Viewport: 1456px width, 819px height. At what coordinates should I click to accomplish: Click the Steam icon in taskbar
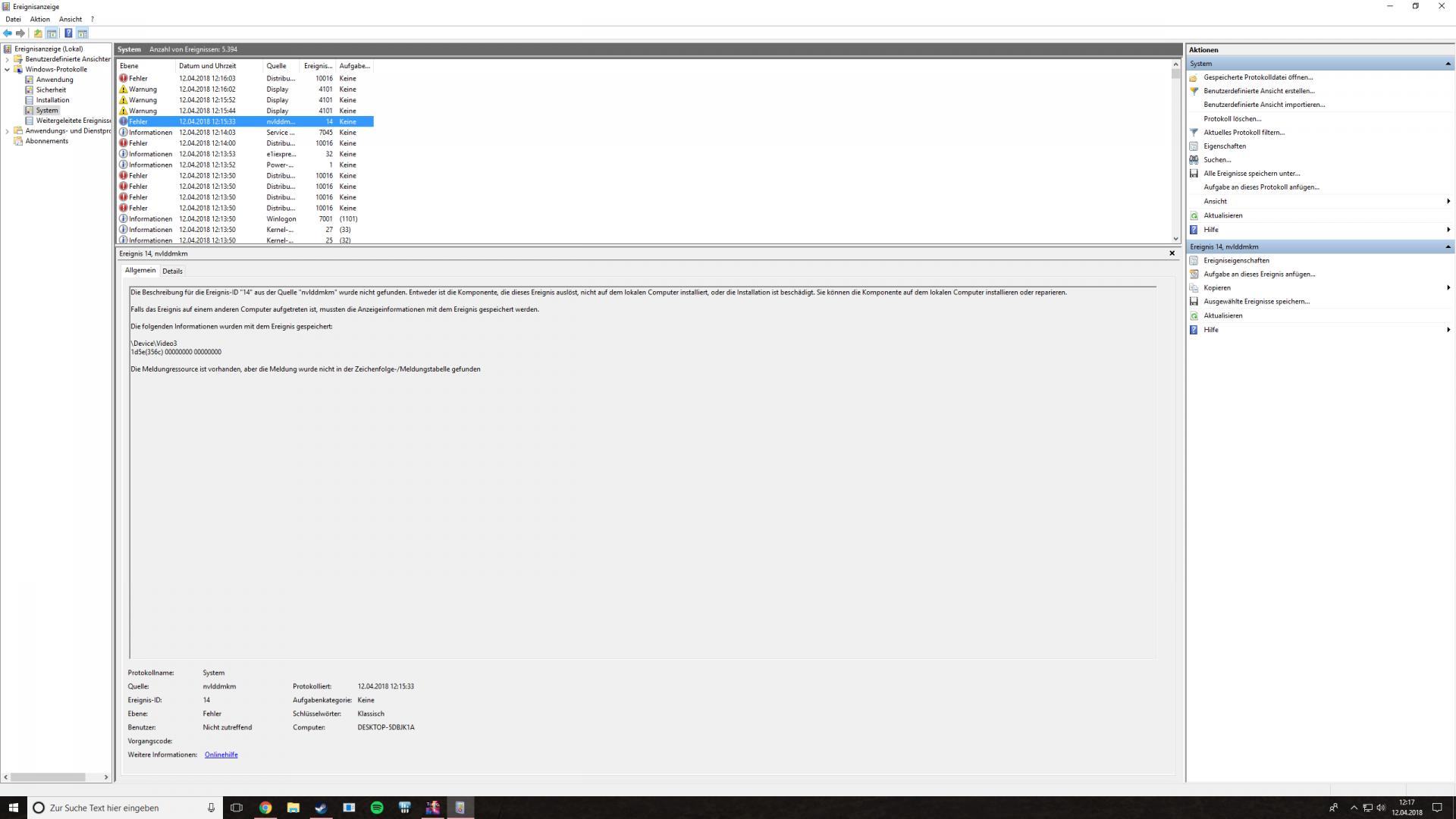321,808
